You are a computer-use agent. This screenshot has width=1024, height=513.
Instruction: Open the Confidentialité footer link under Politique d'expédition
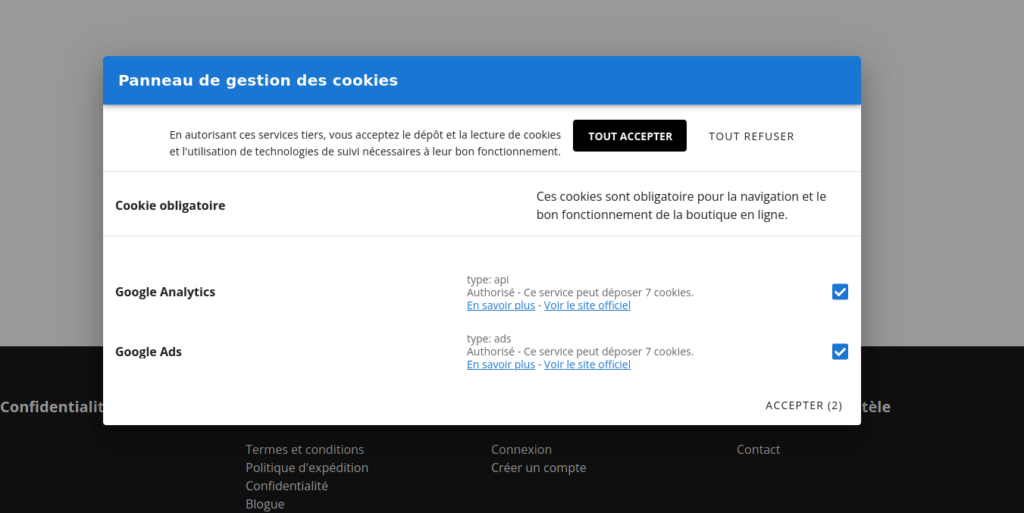pyautogui.click(x=287, y=486)
